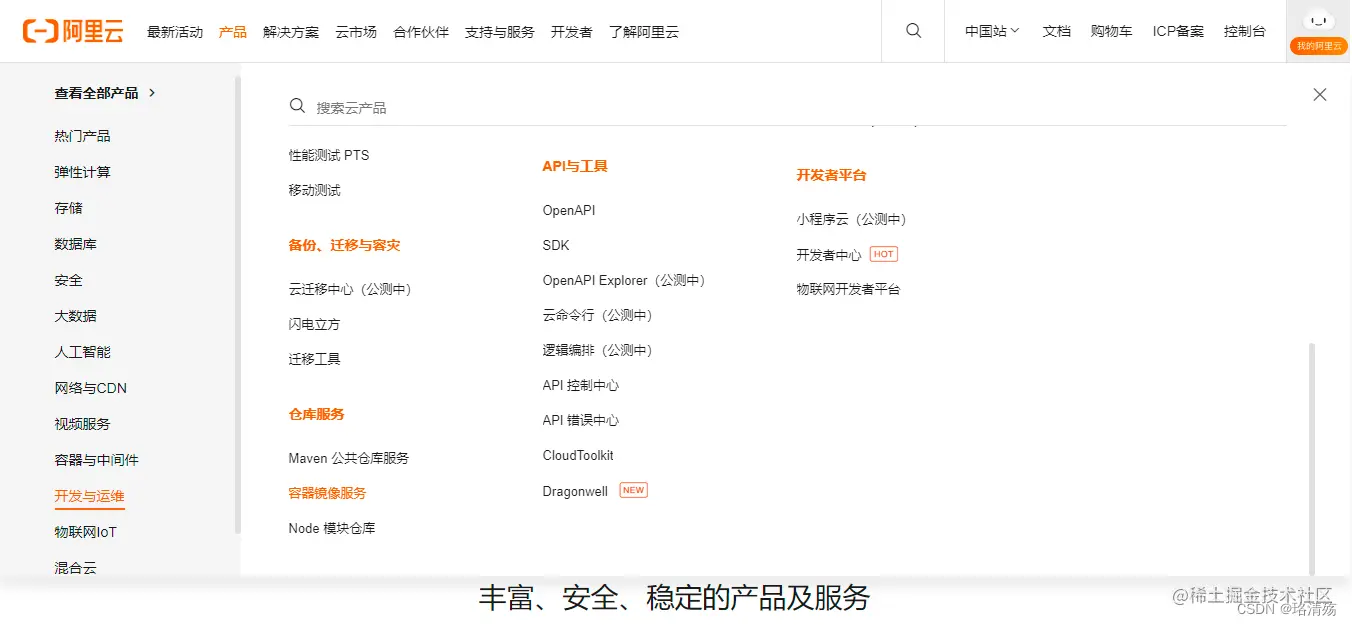
Task: Select 物联网IoT category in sidebar
Action: [86, 532]
